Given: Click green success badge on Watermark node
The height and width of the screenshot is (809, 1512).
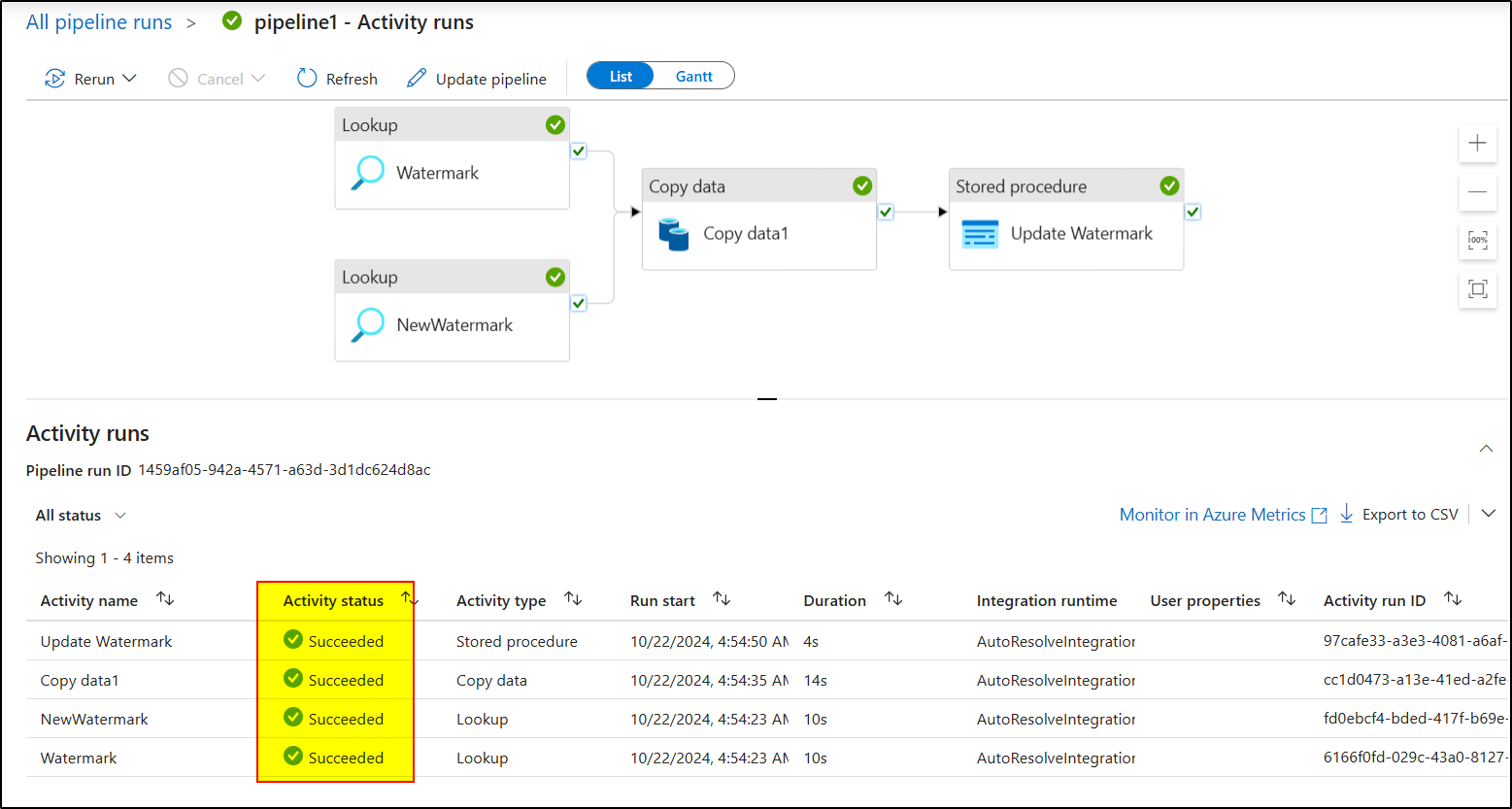Looking at the screenshot, I should (555, 124).
